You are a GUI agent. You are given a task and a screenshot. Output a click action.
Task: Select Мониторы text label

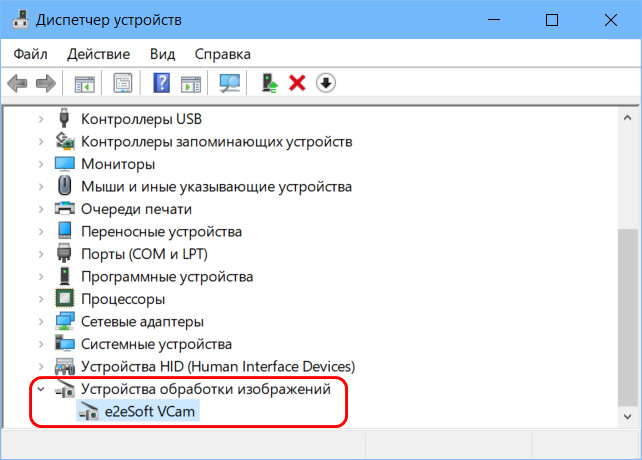(x=118, y=164)
